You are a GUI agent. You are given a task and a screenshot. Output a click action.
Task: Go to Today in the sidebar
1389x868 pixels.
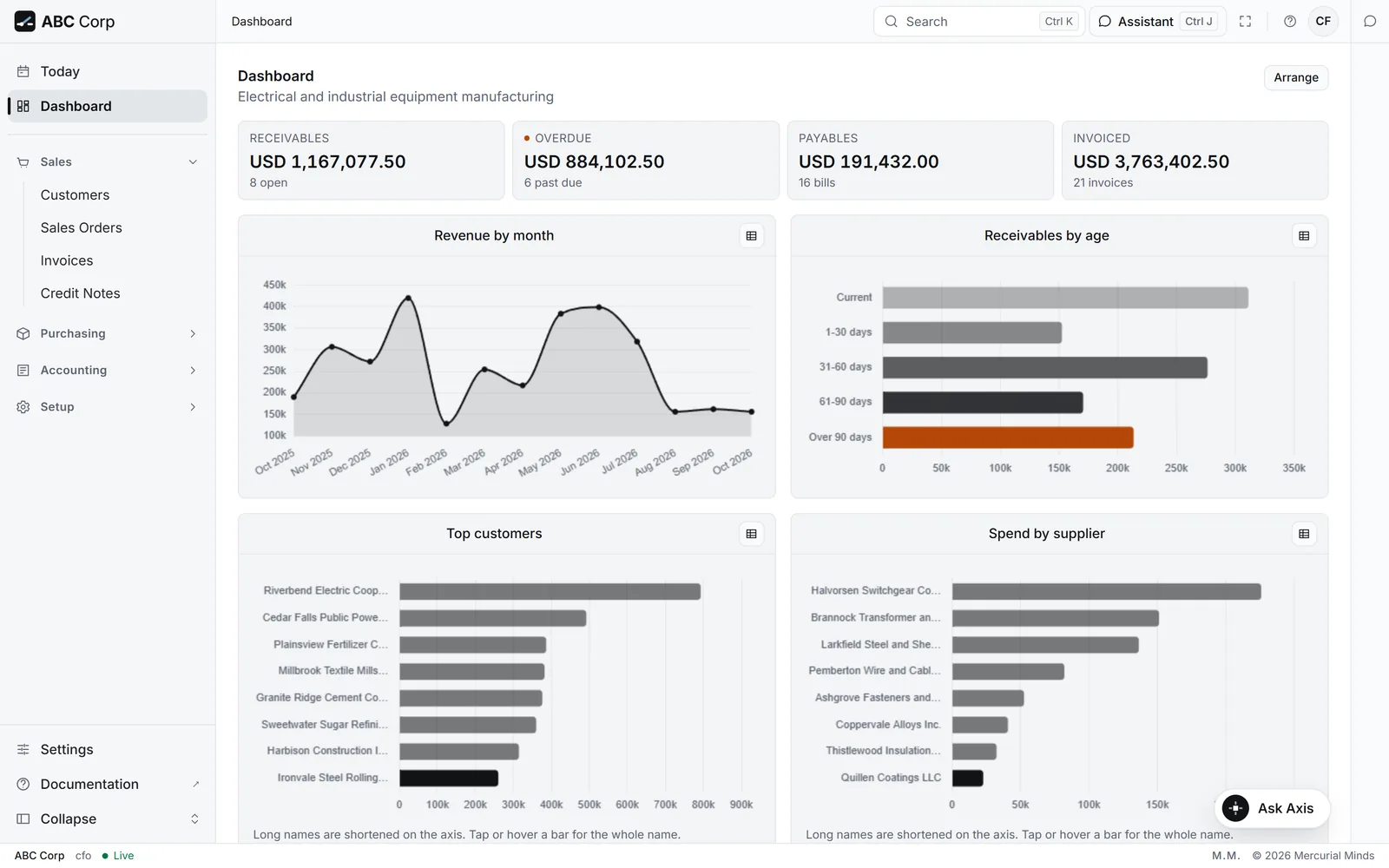[108, 72]
